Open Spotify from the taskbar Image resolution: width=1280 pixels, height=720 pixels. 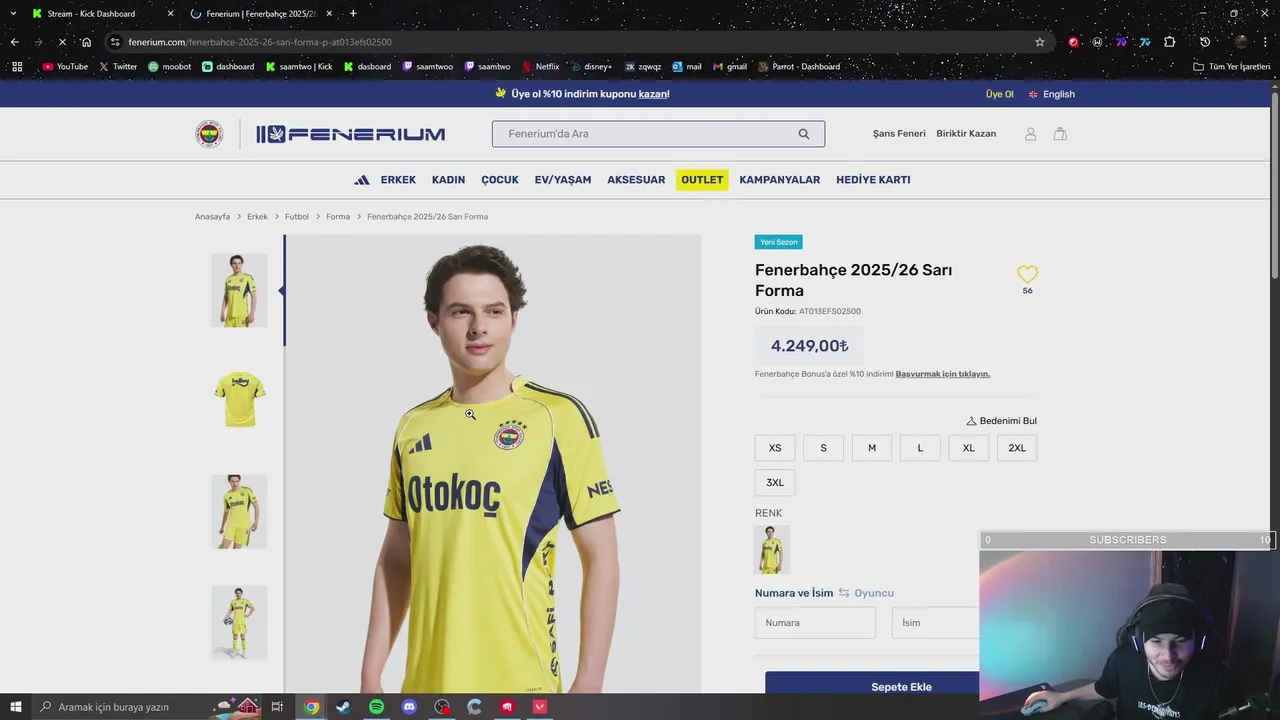tap(376, 707)
